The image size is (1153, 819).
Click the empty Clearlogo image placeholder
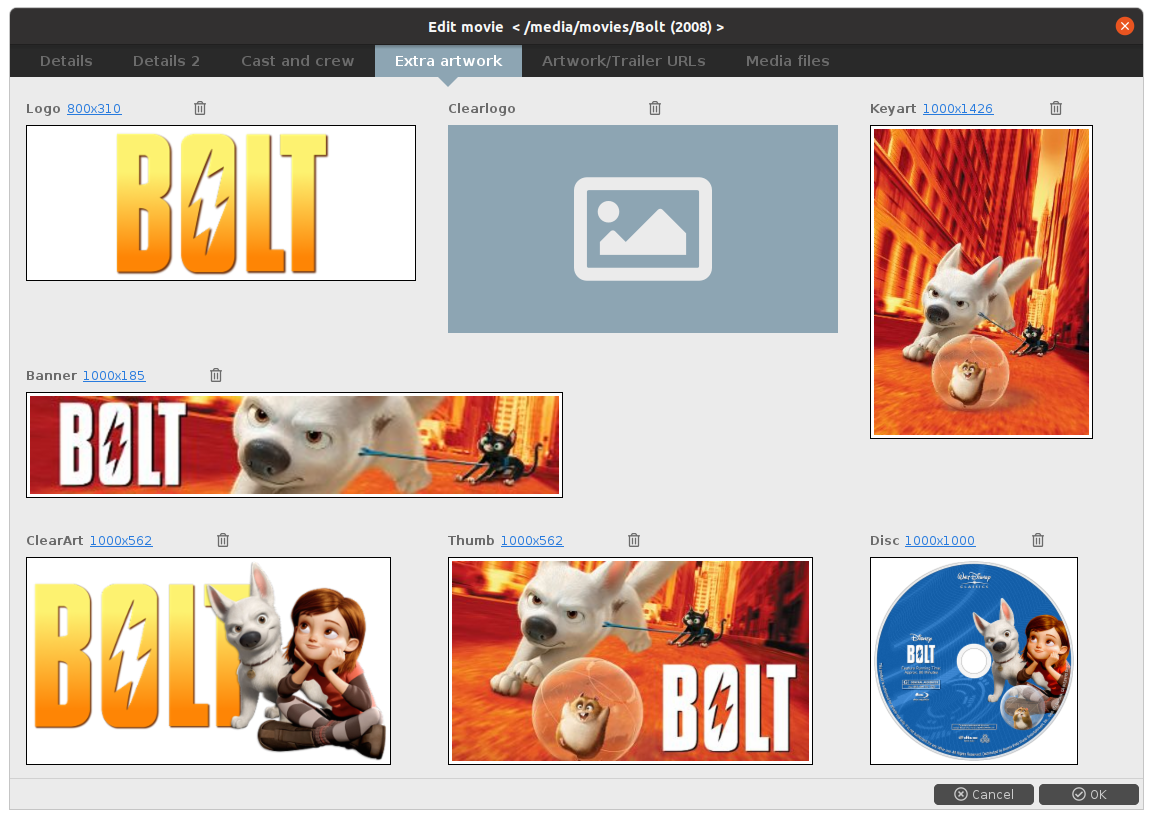[642, 229]
